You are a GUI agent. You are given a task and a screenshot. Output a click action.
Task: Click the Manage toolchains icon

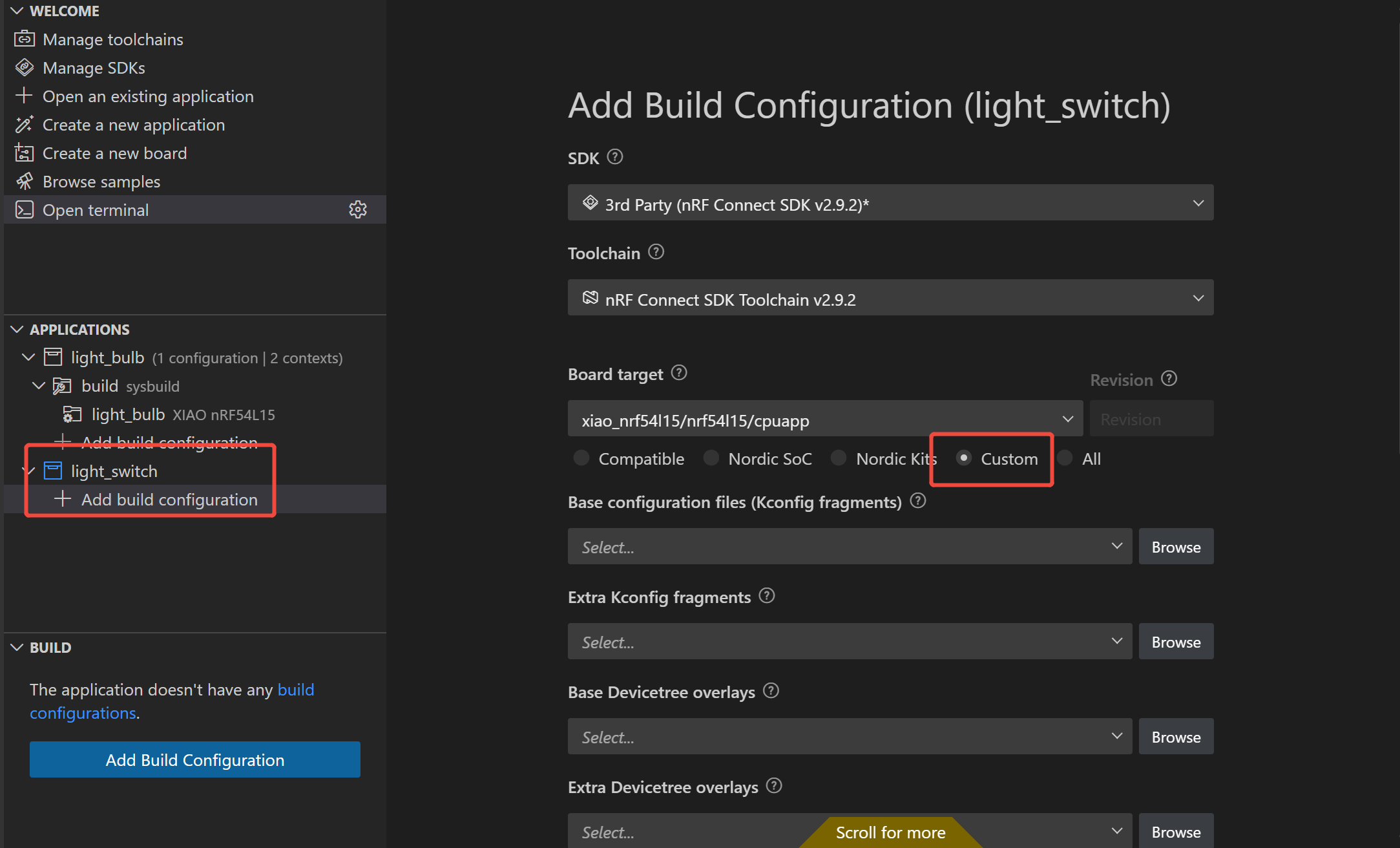(25, 39)
